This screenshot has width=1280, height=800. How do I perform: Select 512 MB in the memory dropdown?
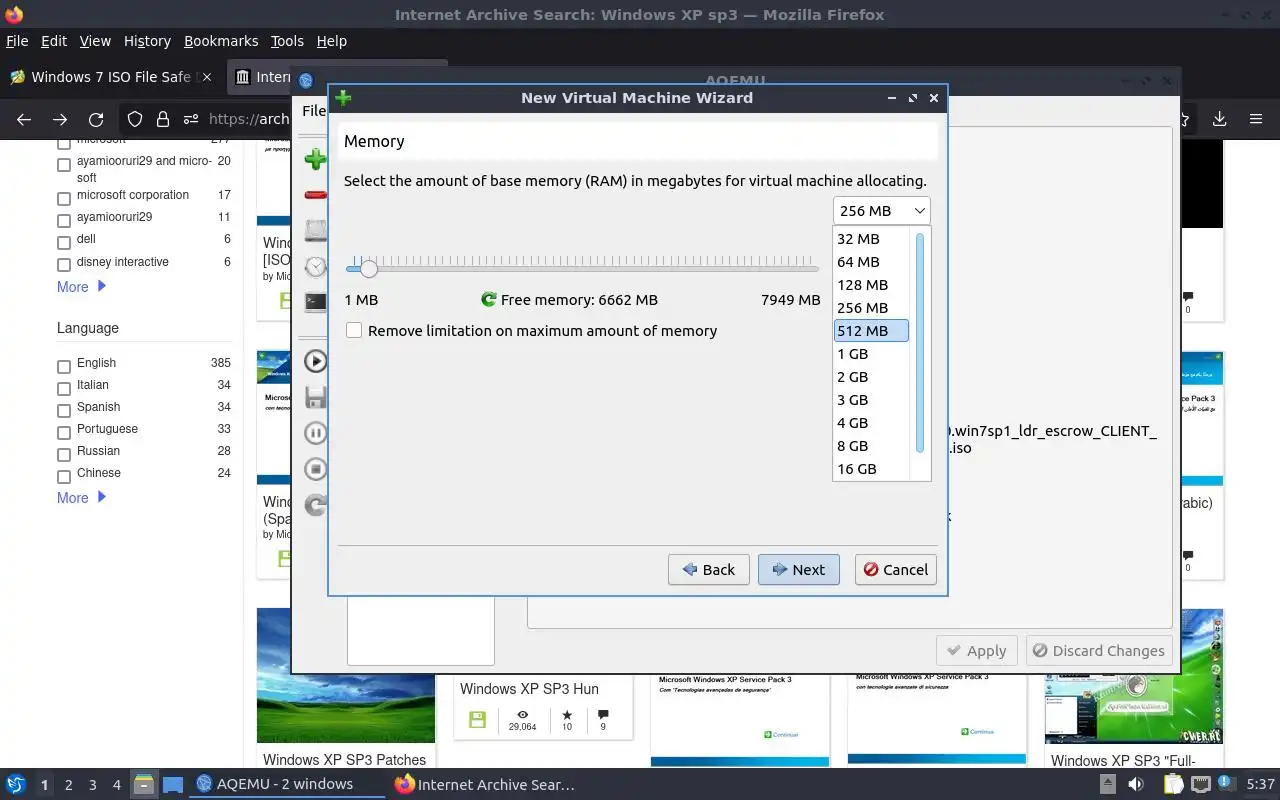point(871,330)
